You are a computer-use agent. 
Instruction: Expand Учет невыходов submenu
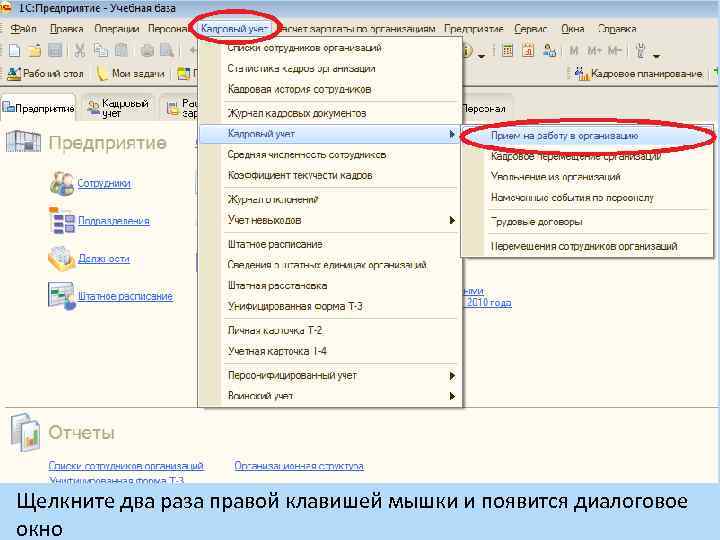point(329,220)
